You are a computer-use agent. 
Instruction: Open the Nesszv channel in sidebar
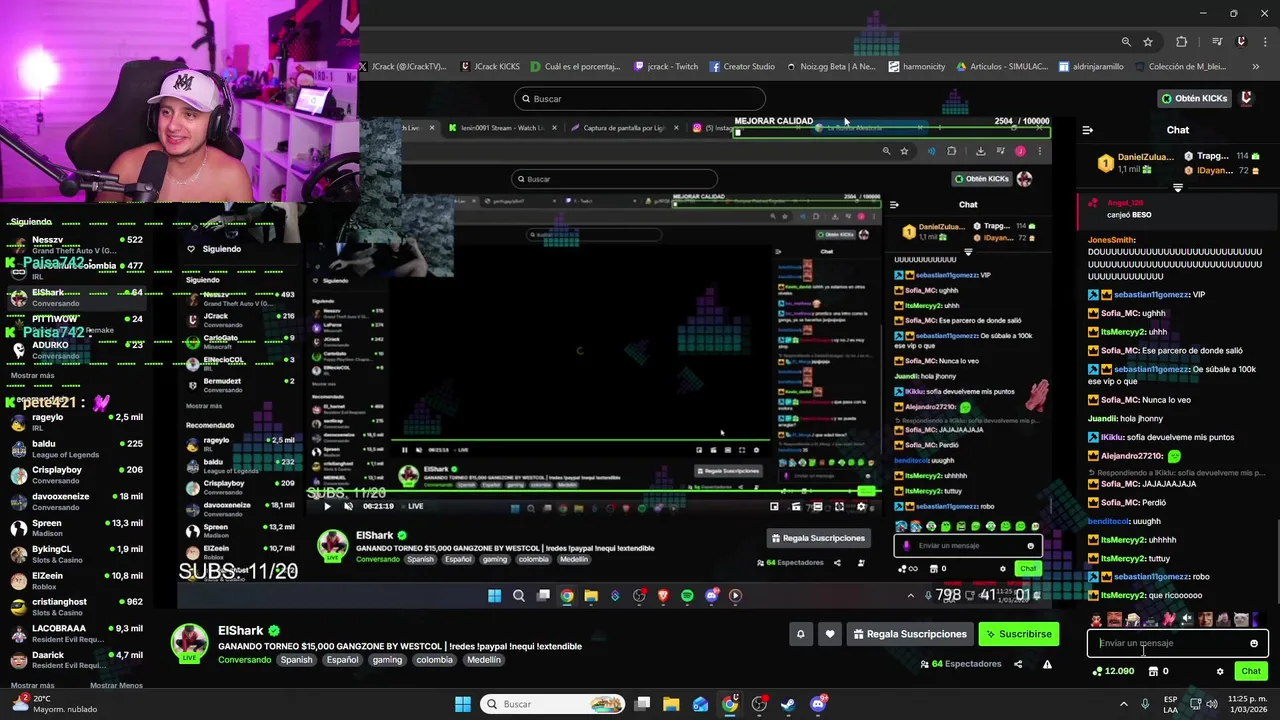[x=76, y=245]
